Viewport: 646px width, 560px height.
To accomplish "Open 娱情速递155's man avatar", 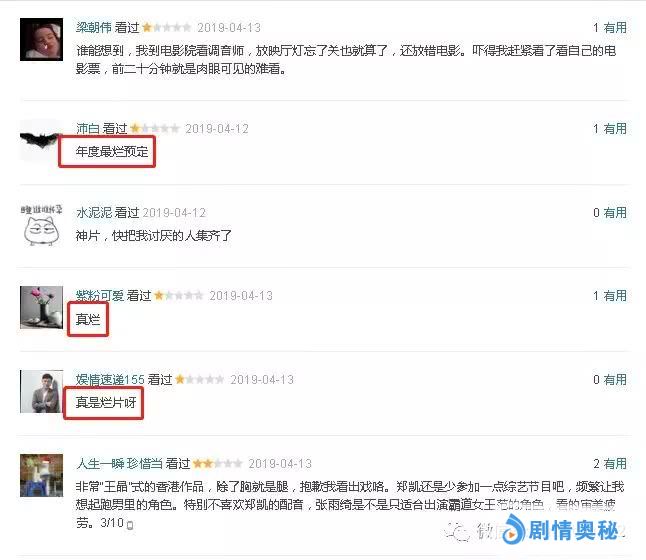I will point(41,391).
